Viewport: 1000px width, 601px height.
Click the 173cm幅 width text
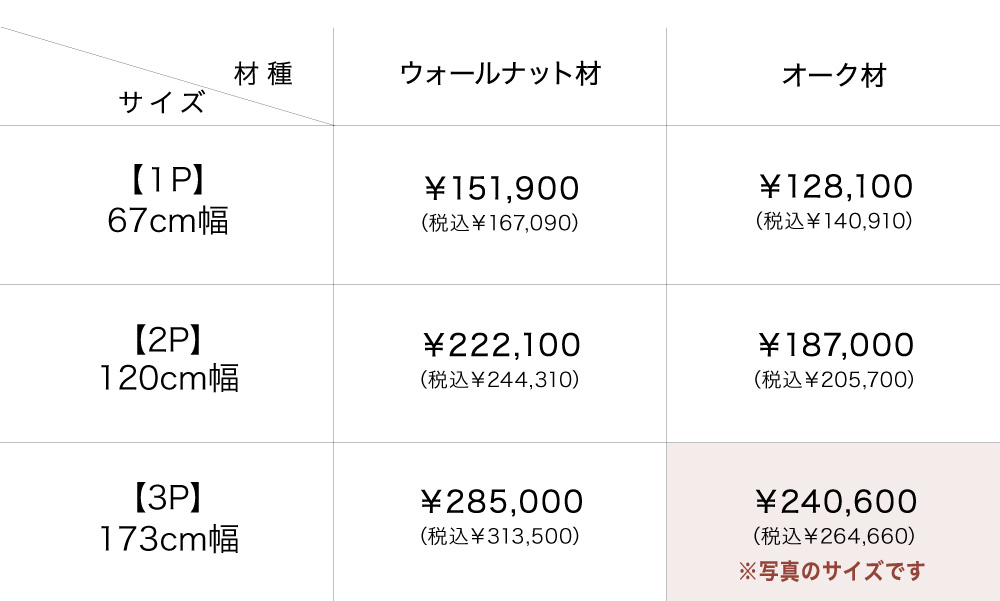coord(168,539)
